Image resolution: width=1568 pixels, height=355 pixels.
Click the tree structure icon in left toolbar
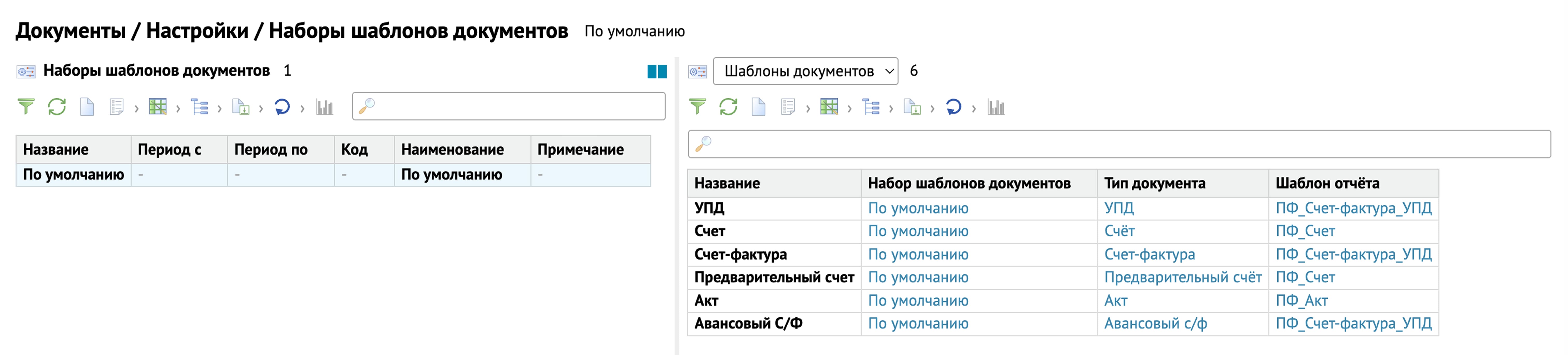coord(200,107)
